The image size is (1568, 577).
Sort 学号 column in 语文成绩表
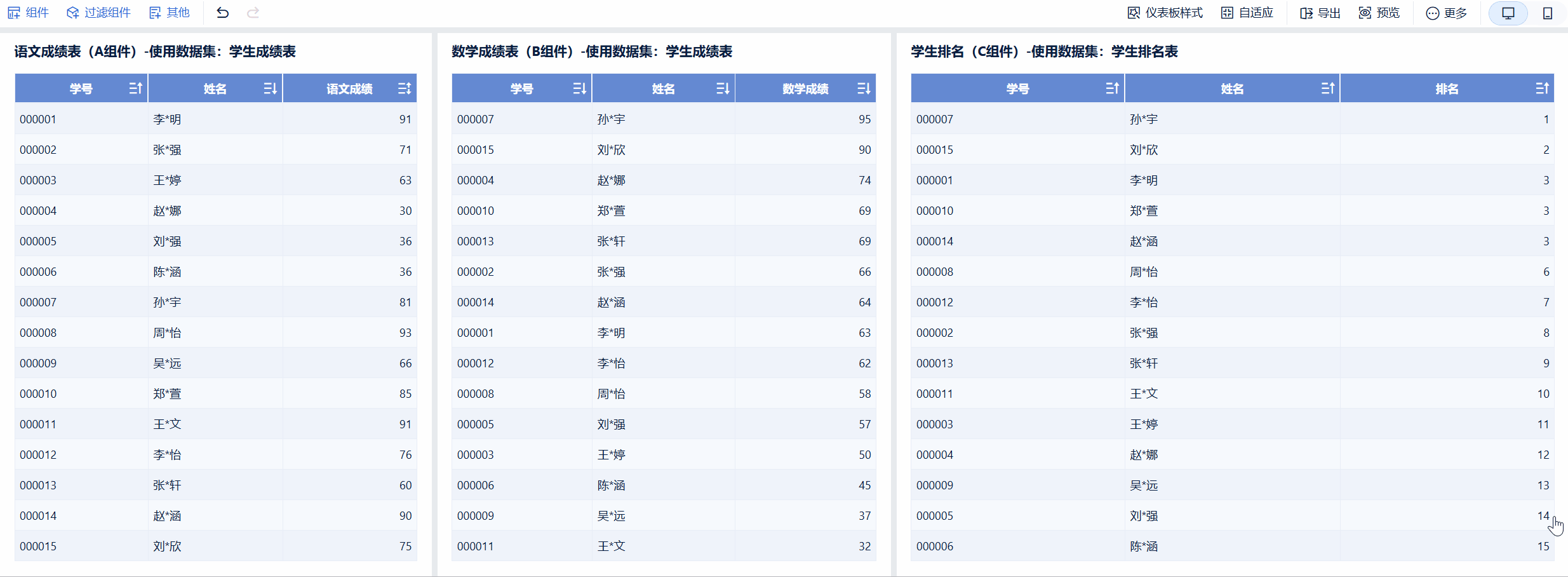pos(135,88)
